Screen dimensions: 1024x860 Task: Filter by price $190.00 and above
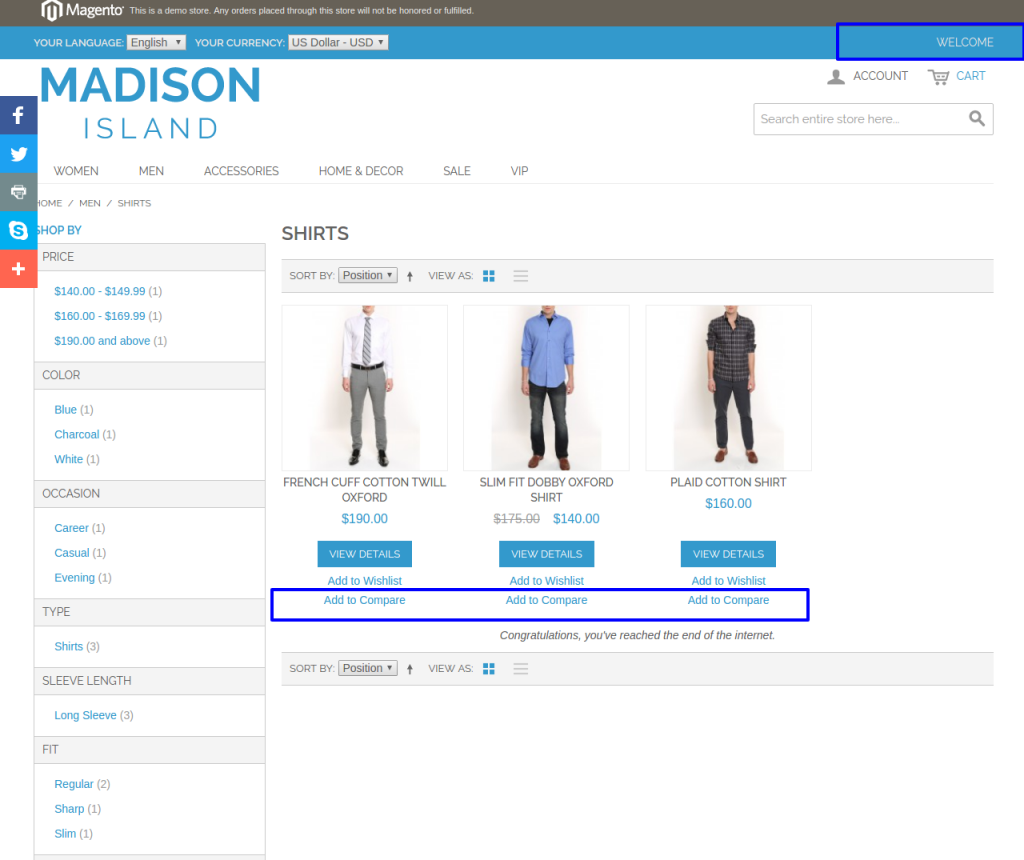102,341
